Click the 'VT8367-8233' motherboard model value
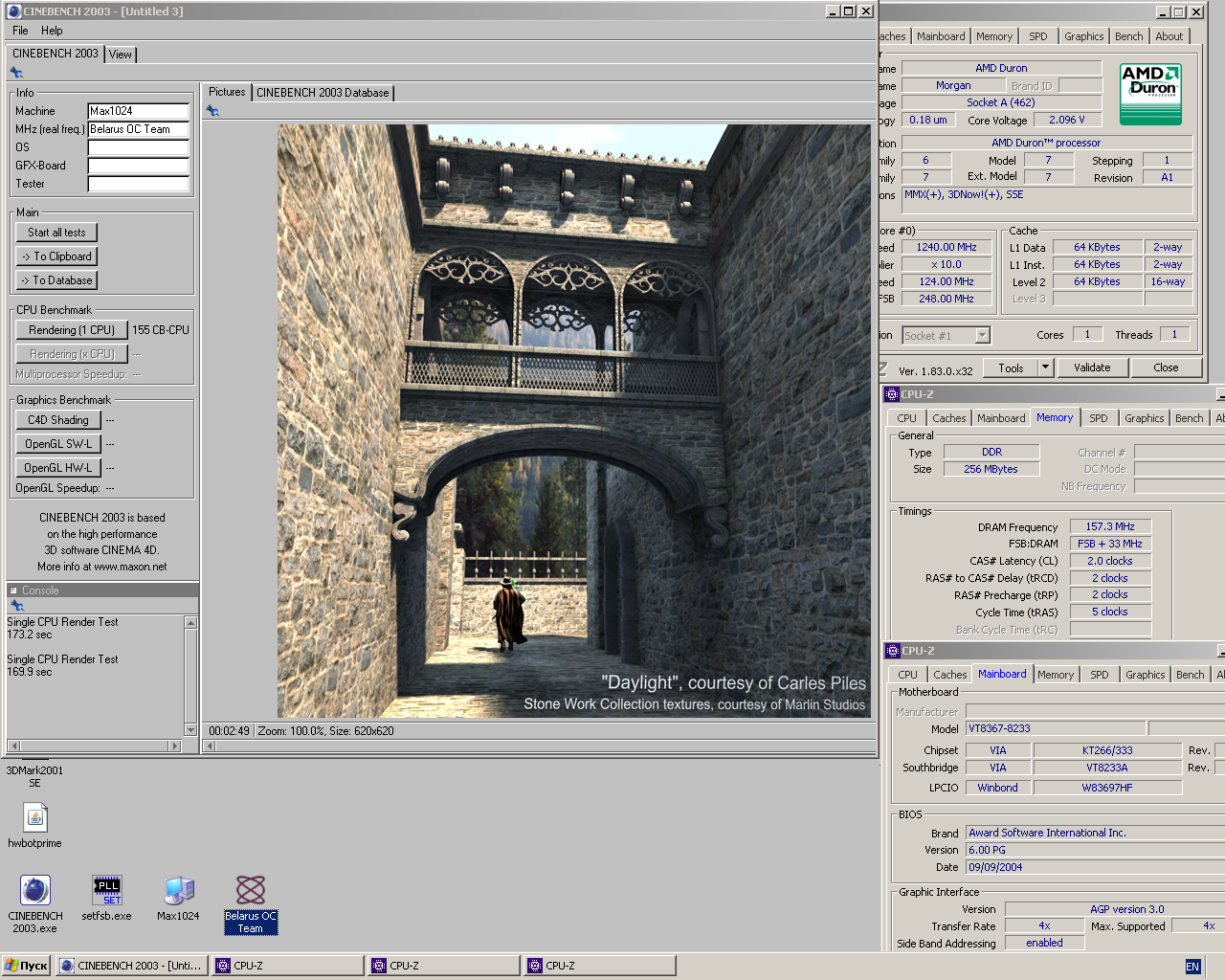Image resolution: width=1225 pixels, height=980 pixels. coord(1056,728)
